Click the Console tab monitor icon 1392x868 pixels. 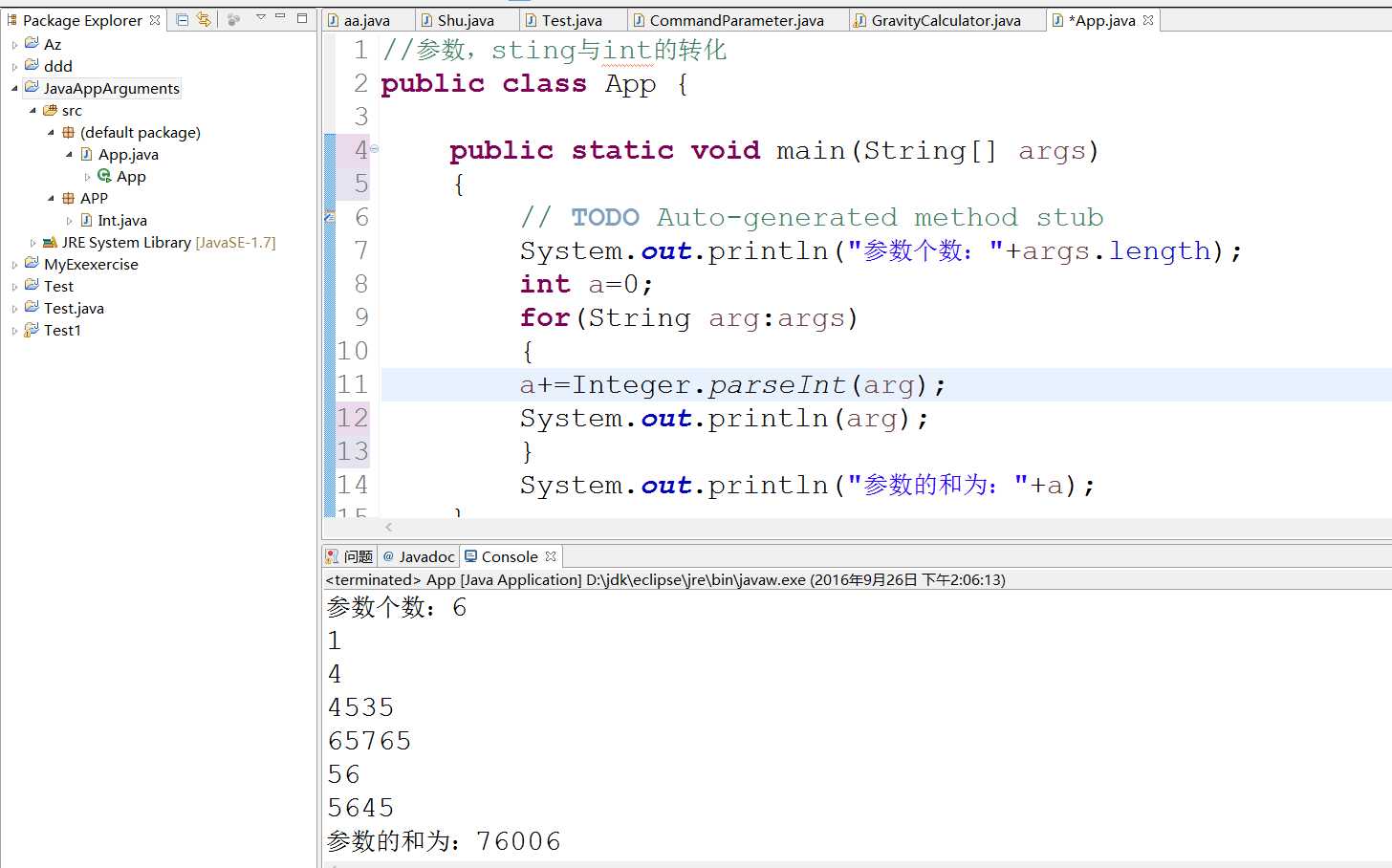pyautogui.click(x=470, y=556)
